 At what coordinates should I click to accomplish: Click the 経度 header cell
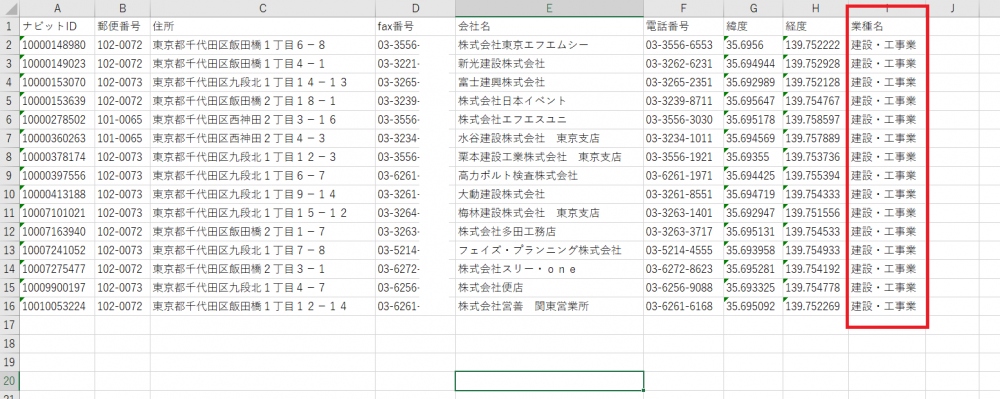point(816,27)
